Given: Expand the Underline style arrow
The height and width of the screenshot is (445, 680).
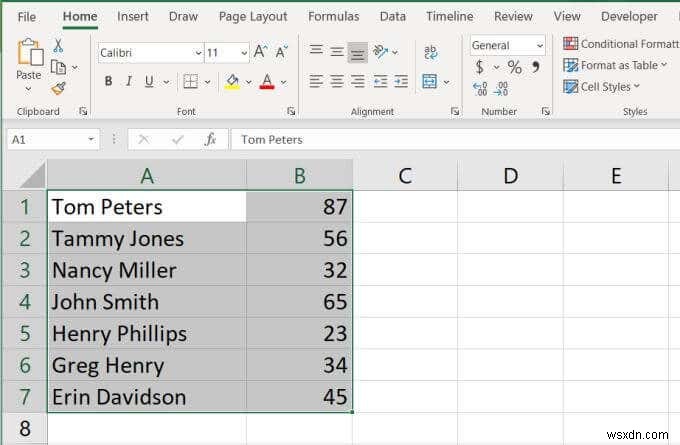Looking at the screenshot, I should tap(166, 82).
